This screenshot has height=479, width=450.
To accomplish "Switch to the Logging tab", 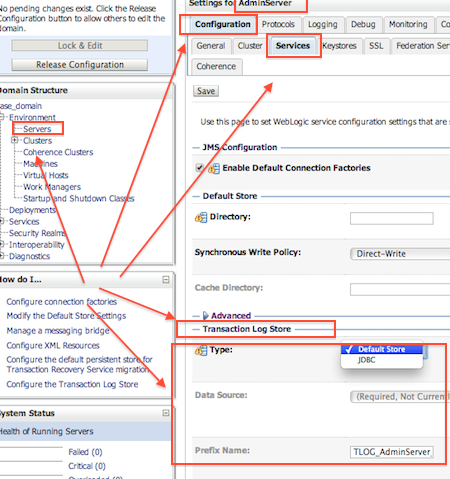I will point(323,24).
